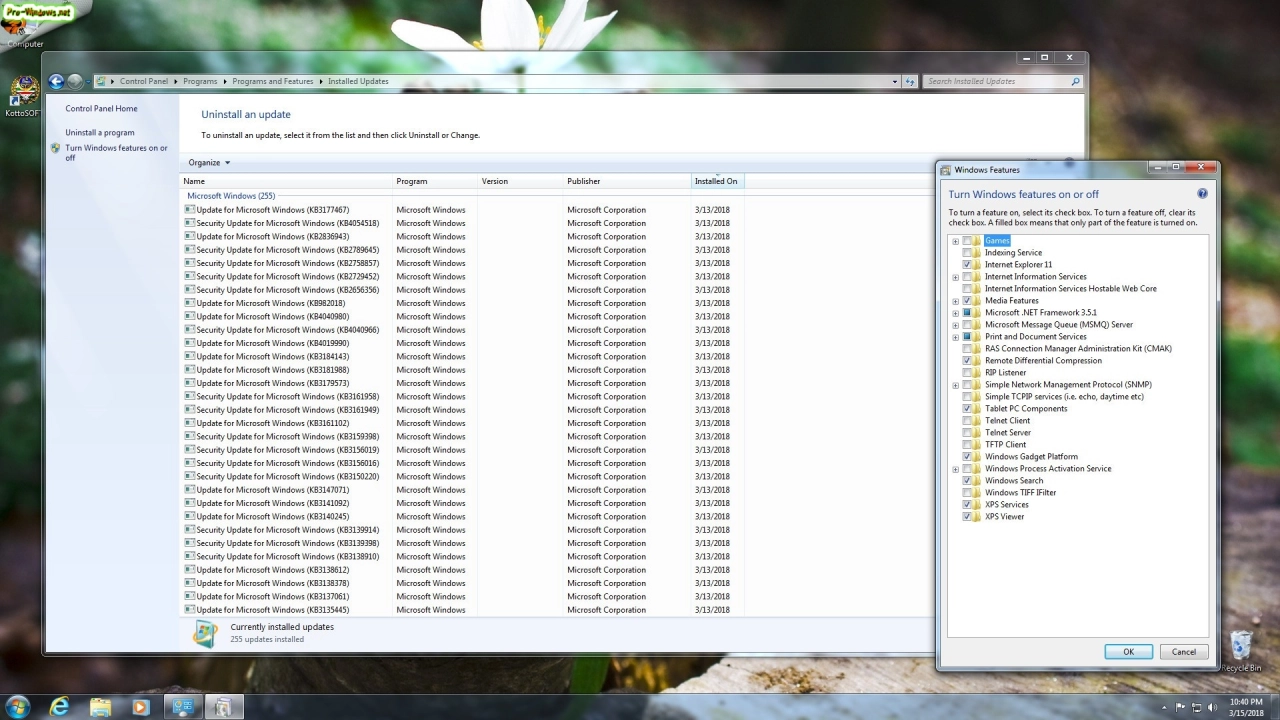Expand the Media Features node

click(x=955, y=301)
